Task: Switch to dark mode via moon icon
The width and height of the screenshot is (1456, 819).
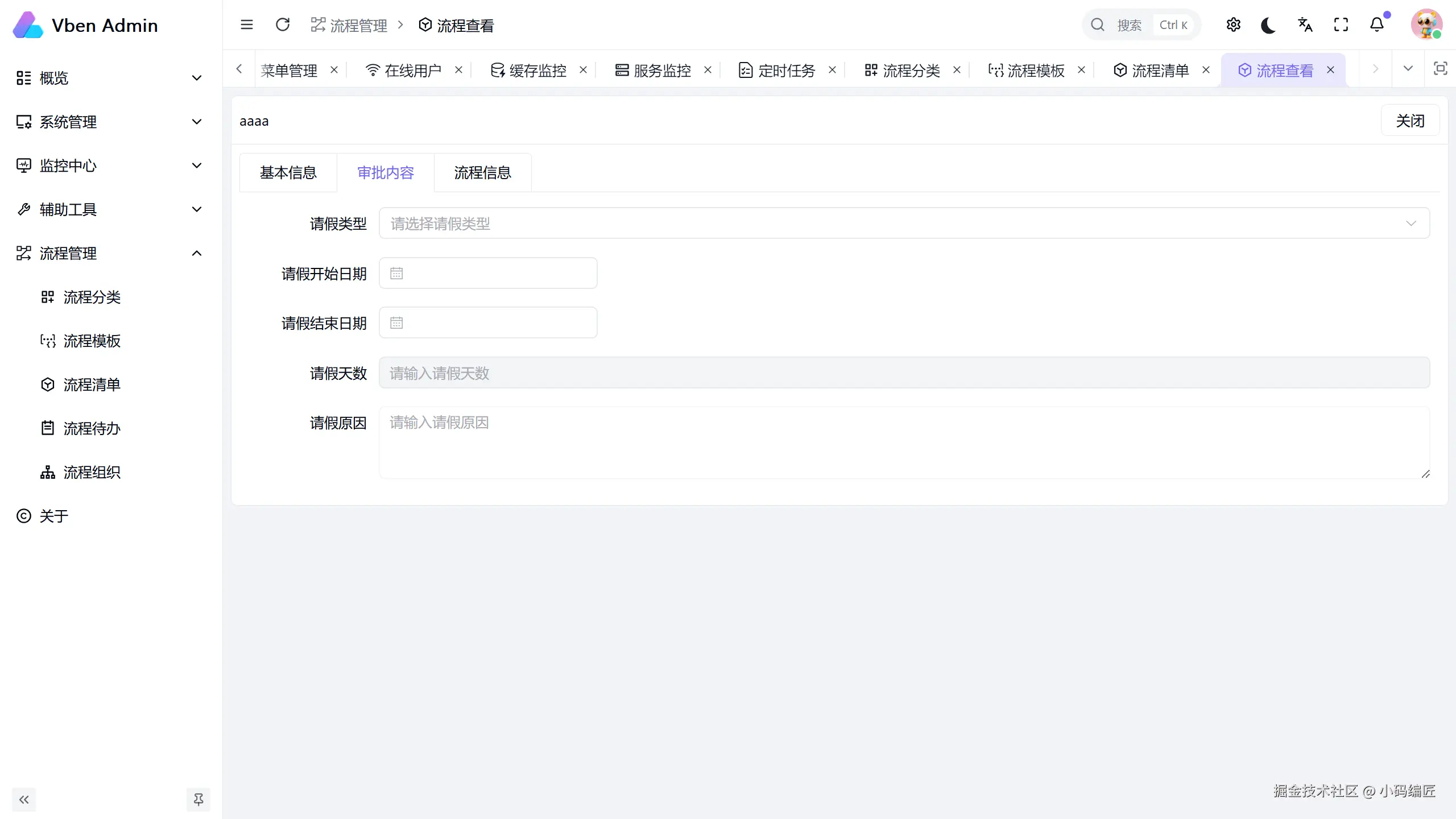Action: (x=1268, y=25)
